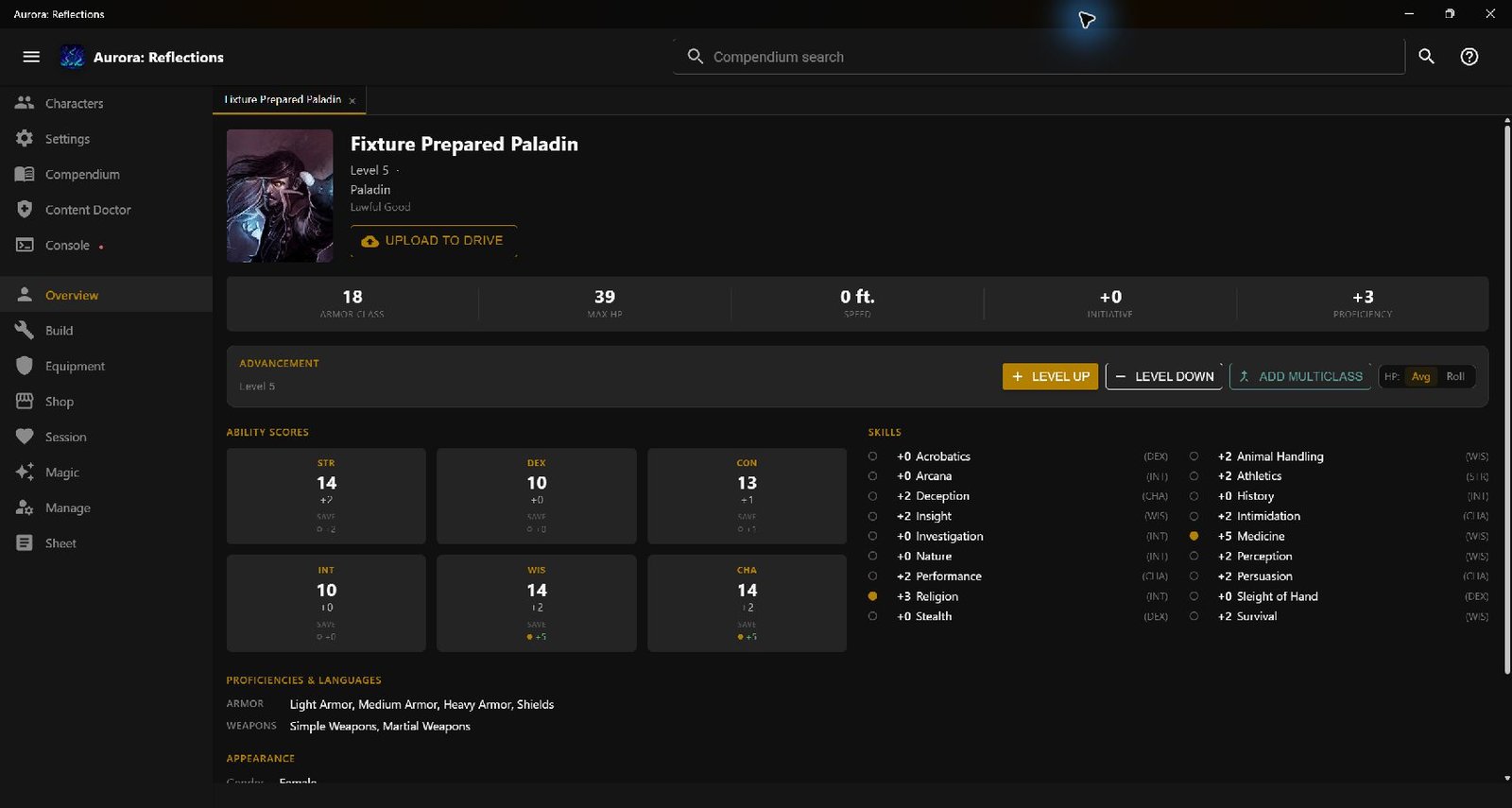This screenshot has width=1512, height=808.
Task: Click the vertical scrollbar on the right
Action: pyautogui.click(x=1506, y=399)
